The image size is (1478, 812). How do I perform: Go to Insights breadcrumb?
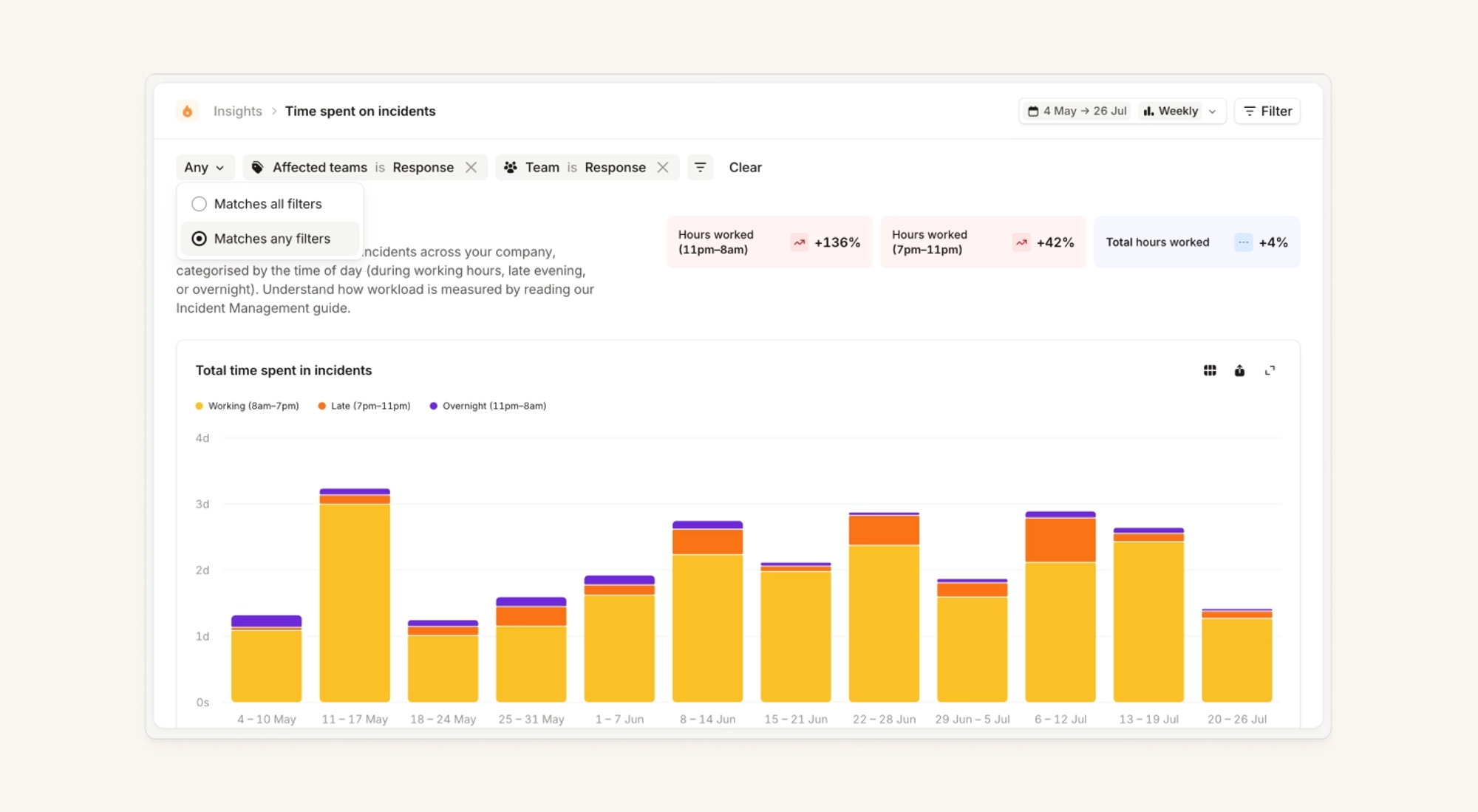237,111
